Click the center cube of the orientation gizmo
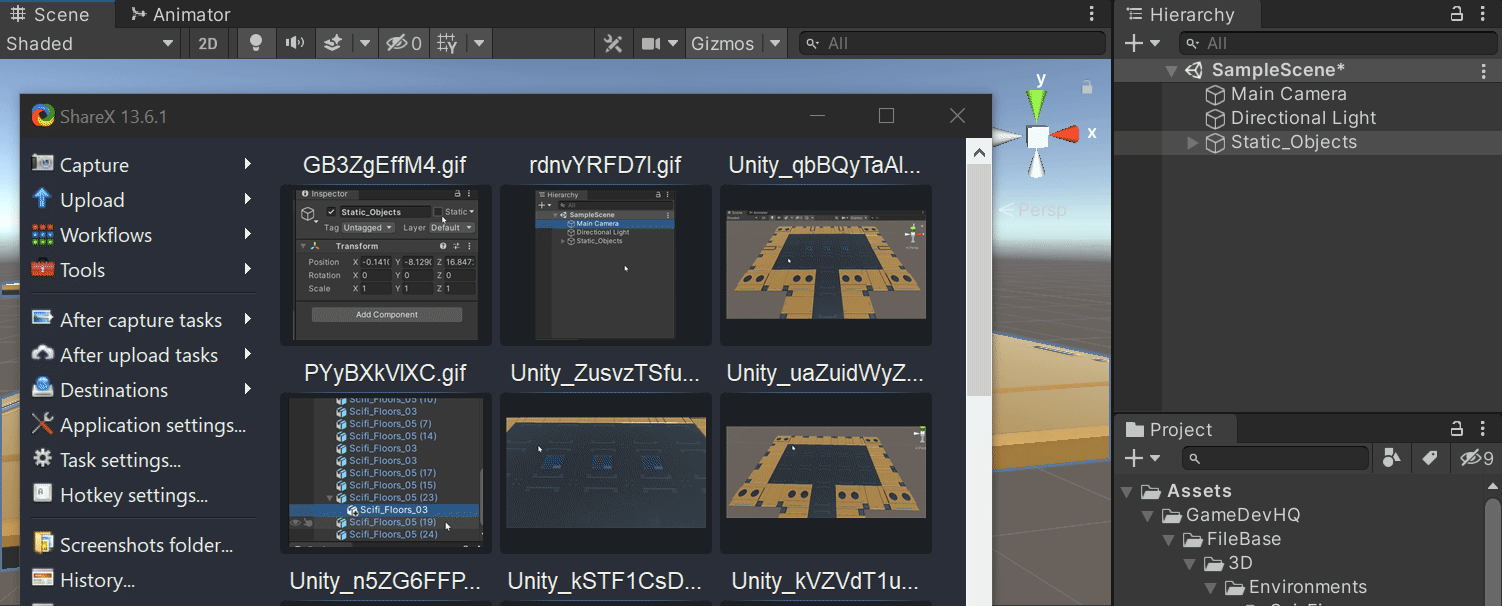Screen dimensions: 1502x606 pyautogui.click(x=1038, y=135)
